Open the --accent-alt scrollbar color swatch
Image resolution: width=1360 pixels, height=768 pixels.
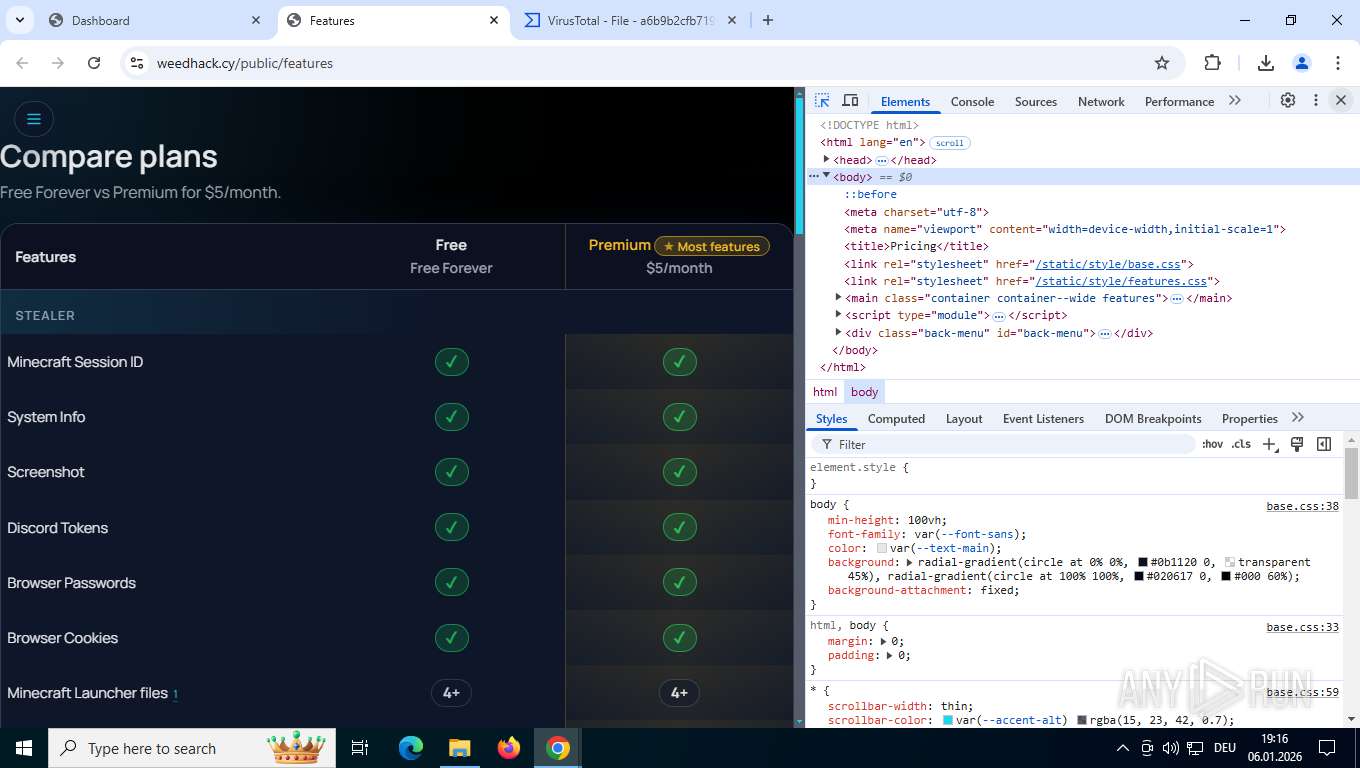(948, 720)
